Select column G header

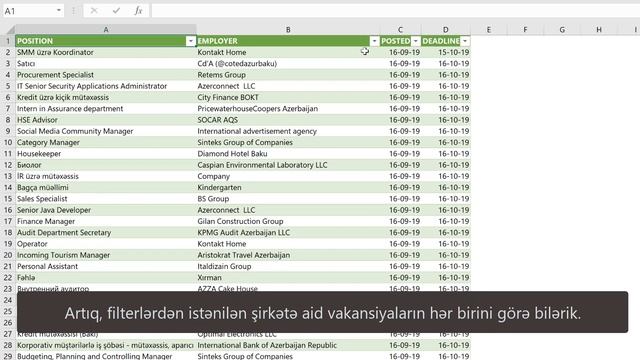562,29
